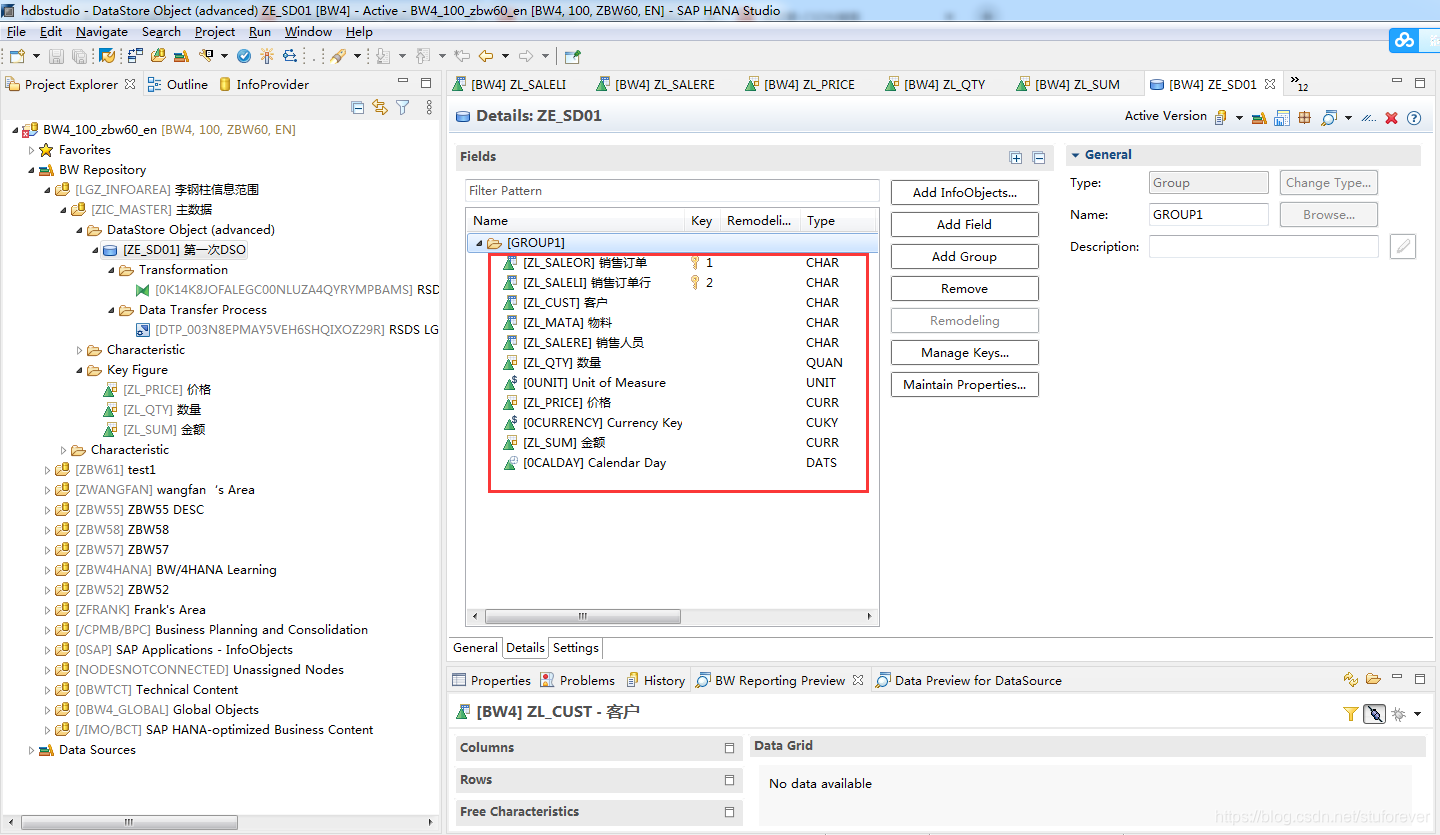Toggle the pressed plug icon in BW Reporting Preview
This screenshot has width=1440, height=835.
1374,714
